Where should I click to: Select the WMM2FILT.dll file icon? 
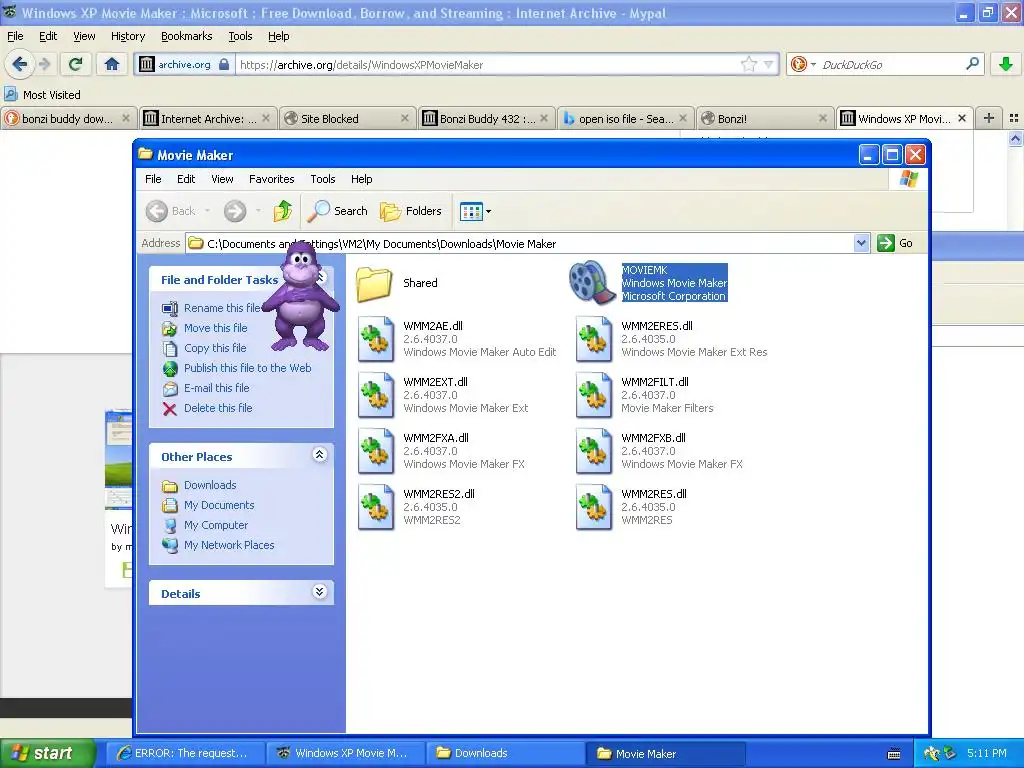[594, 395]
